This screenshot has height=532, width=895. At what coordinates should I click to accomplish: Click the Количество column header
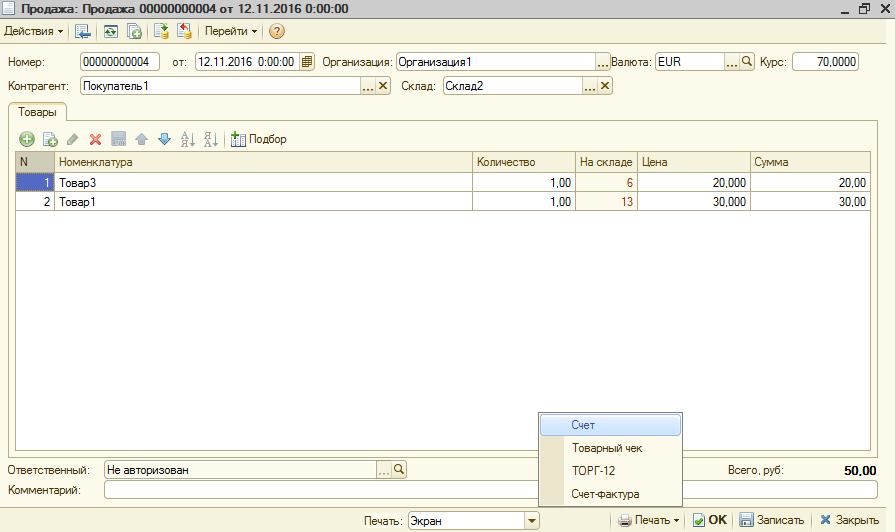pyautogui.click(x=523, y=162)
